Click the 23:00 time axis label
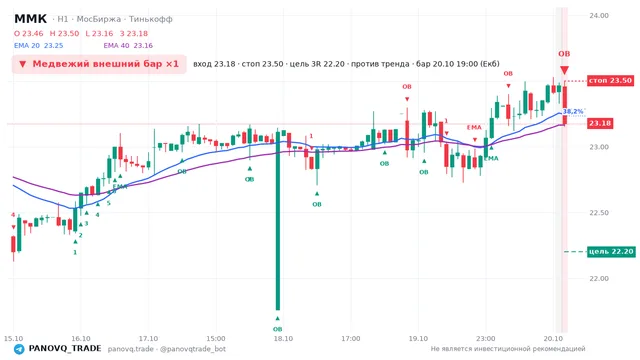The height and width of the screenshot is (360, 640). point(485,339)
